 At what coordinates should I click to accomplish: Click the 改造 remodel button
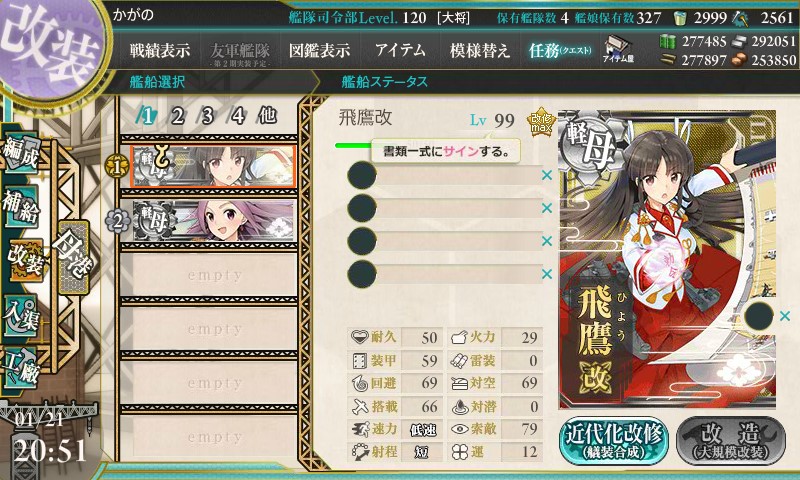click(731, 441)
